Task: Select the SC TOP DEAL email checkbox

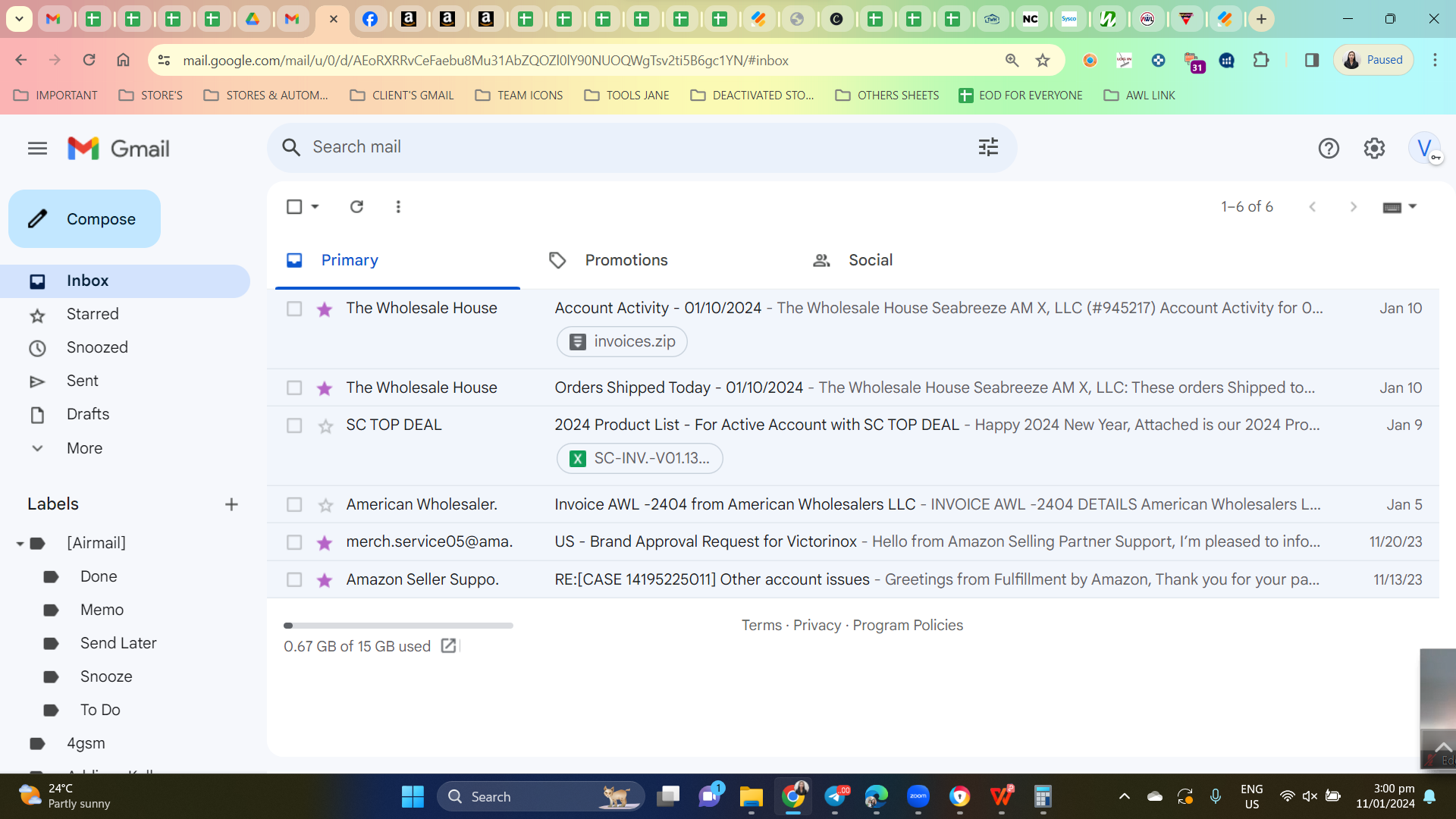Action: 294,425
